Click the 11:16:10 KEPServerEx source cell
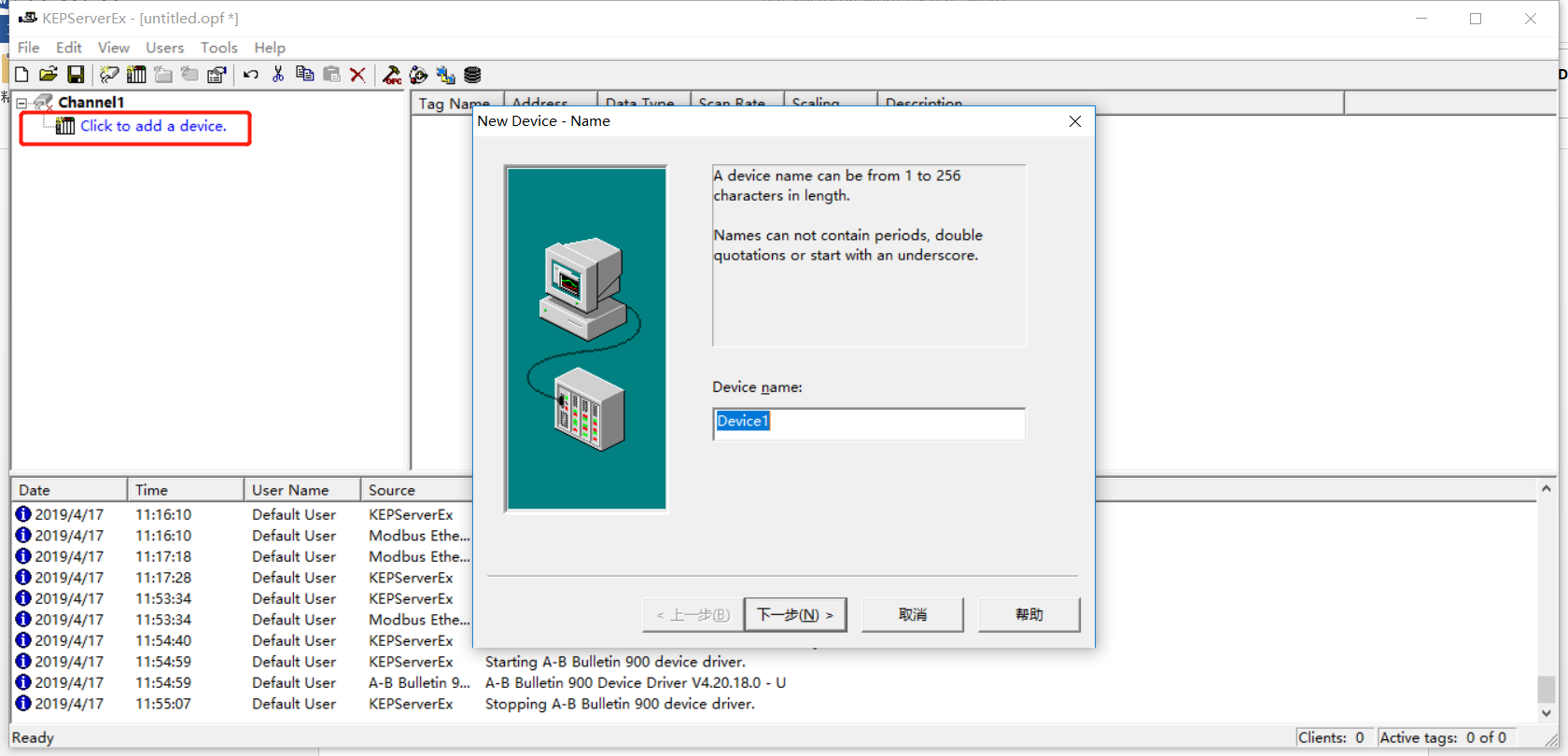1568x756 pixels. (x=411, y=514)
